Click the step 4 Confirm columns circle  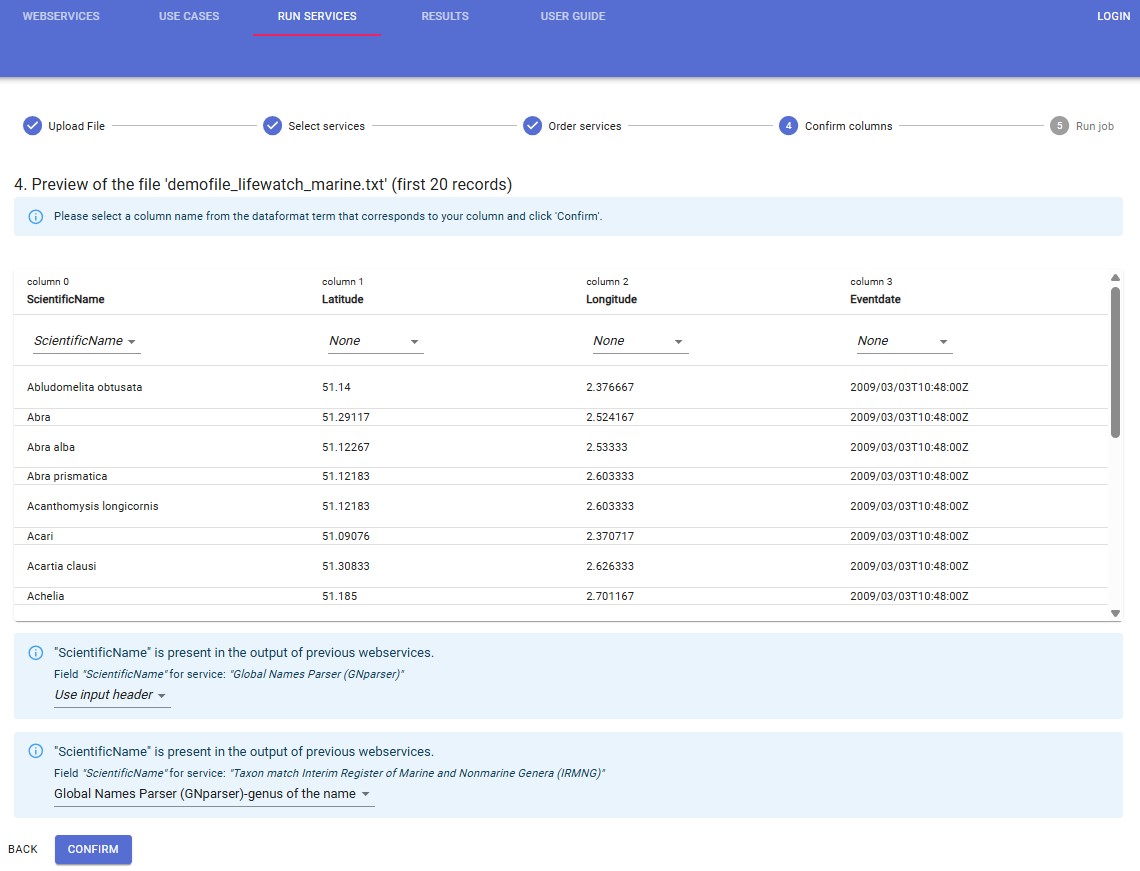coord(788,126)
